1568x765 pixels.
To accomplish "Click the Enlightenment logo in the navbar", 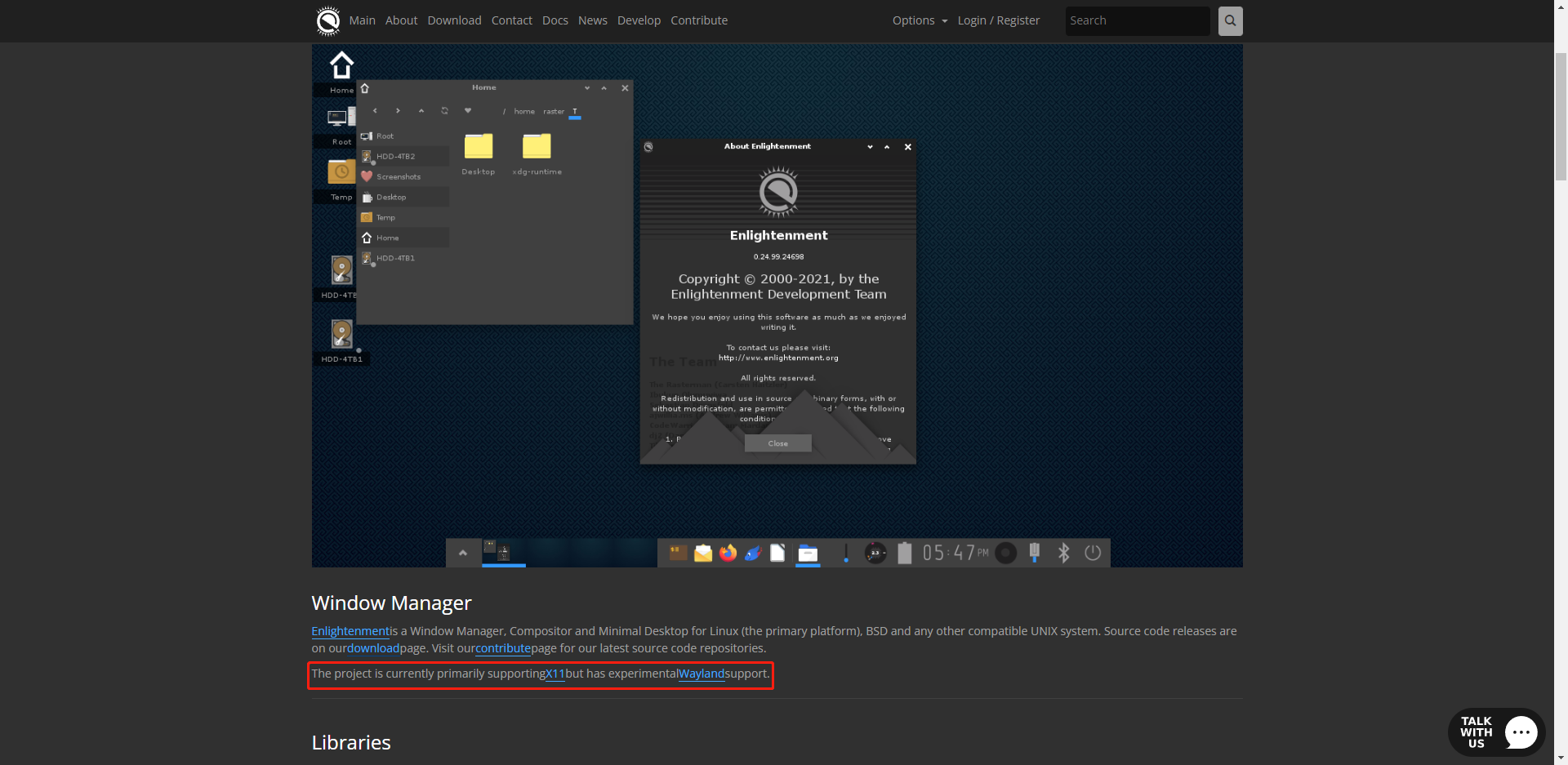I will click(x=328, y=21).
